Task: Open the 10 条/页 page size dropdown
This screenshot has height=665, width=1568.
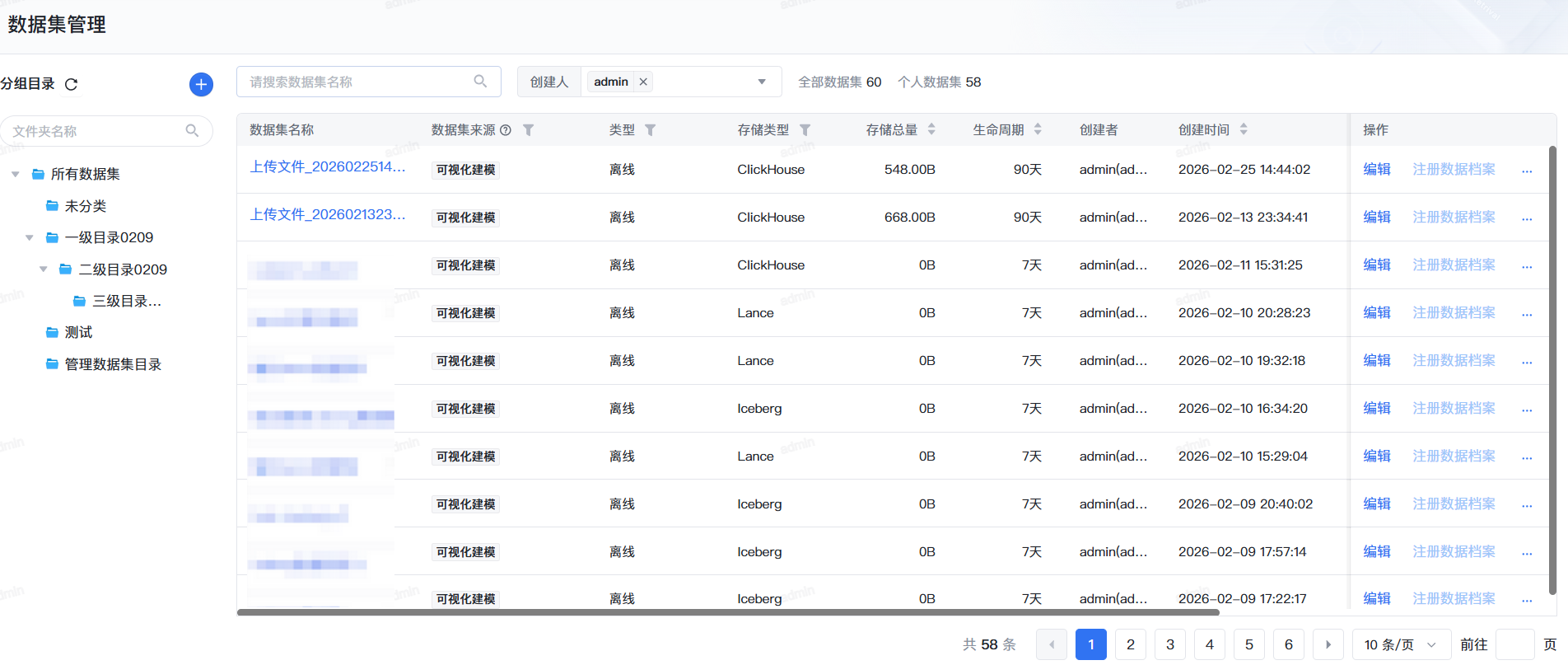Action: point(1400,644)
